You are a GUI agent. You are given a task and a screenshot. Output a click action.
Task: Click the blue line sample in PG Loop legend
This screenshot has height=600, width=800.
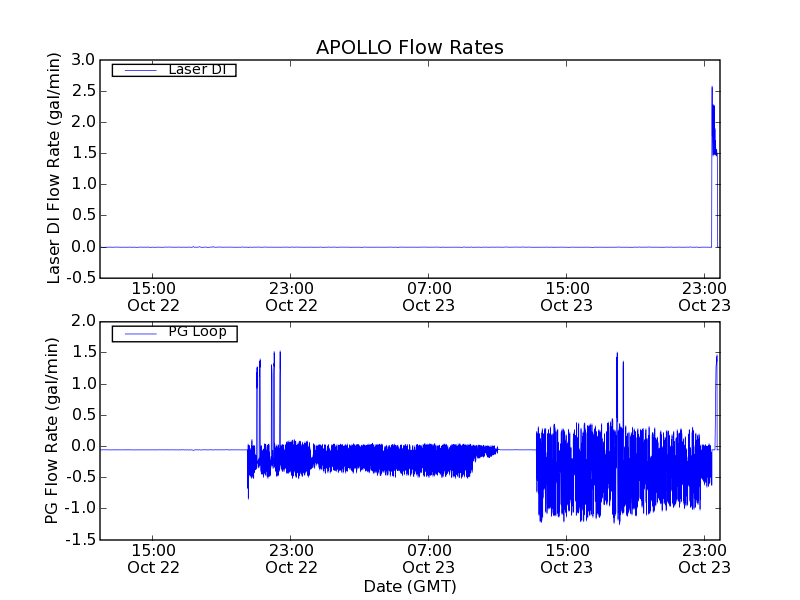point(141,334)
